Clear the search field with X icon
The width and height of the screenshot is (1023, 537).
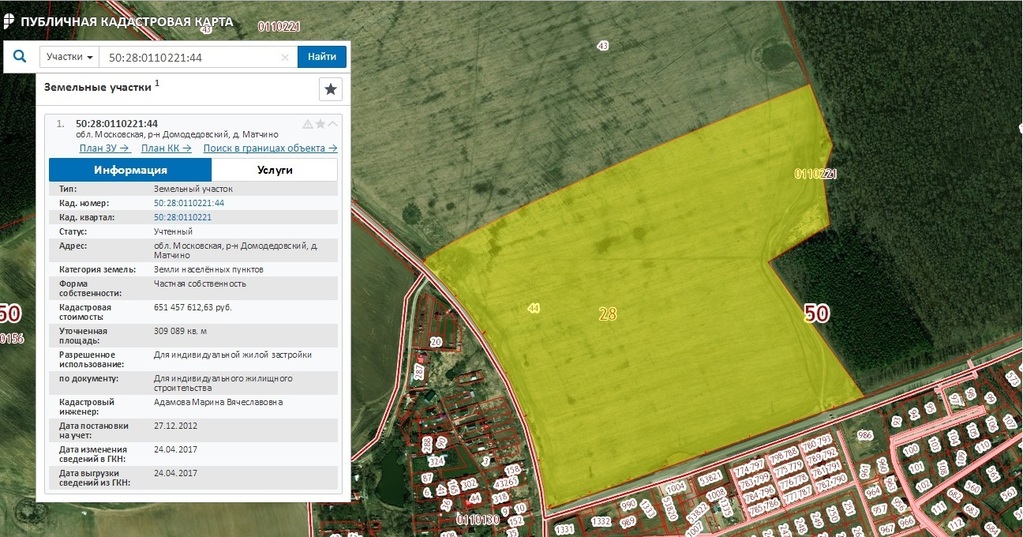point(285,57)
